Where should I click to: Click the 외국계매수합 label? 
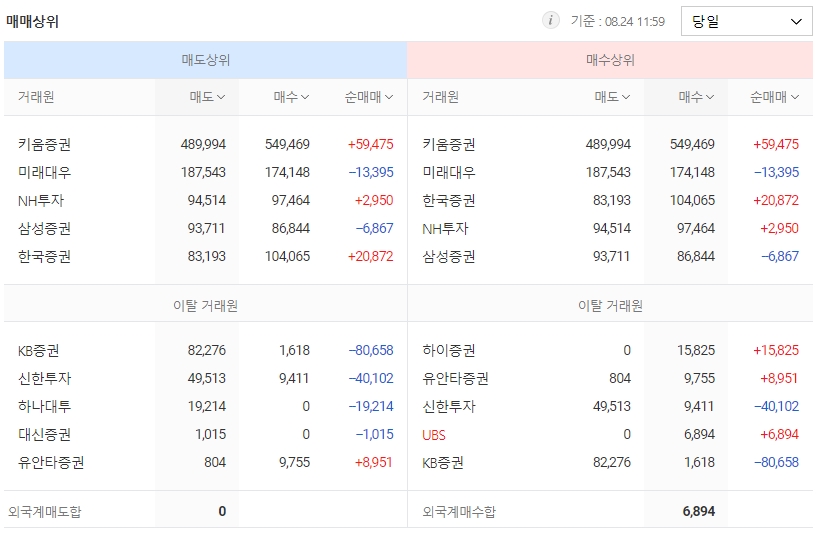coord(459,511)
